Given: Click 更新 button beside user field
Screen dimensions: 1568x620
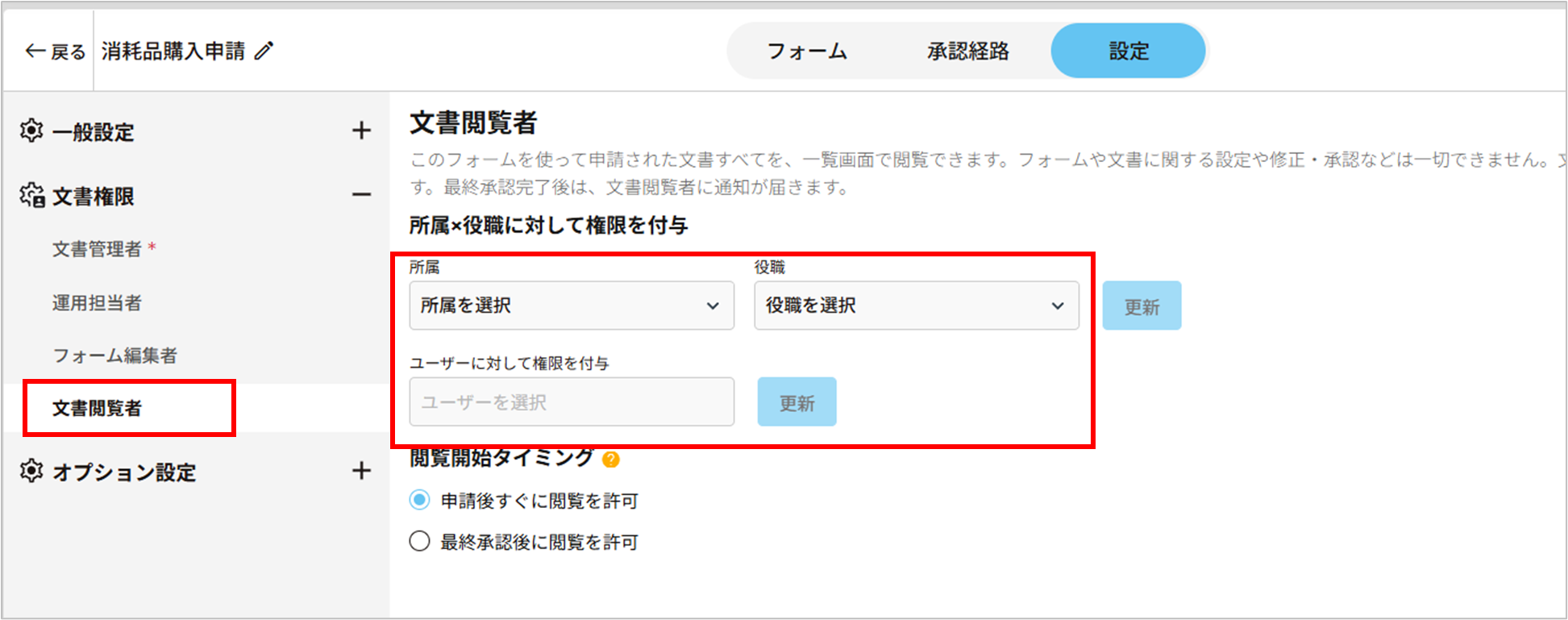Looking at the screenshot, I should (796, 402).
